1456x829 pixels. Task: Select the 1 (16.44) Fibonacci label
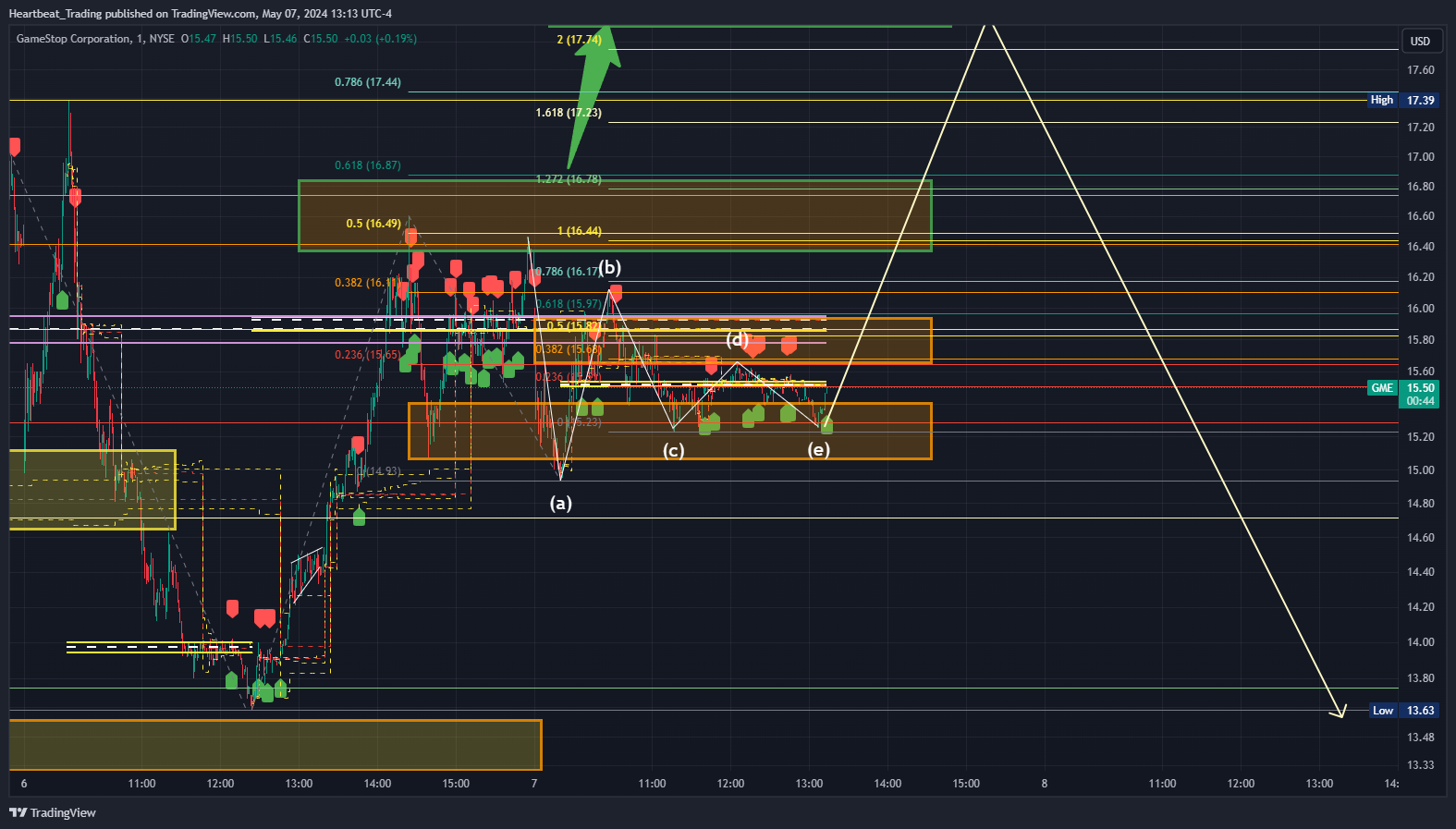pos(579,231)
